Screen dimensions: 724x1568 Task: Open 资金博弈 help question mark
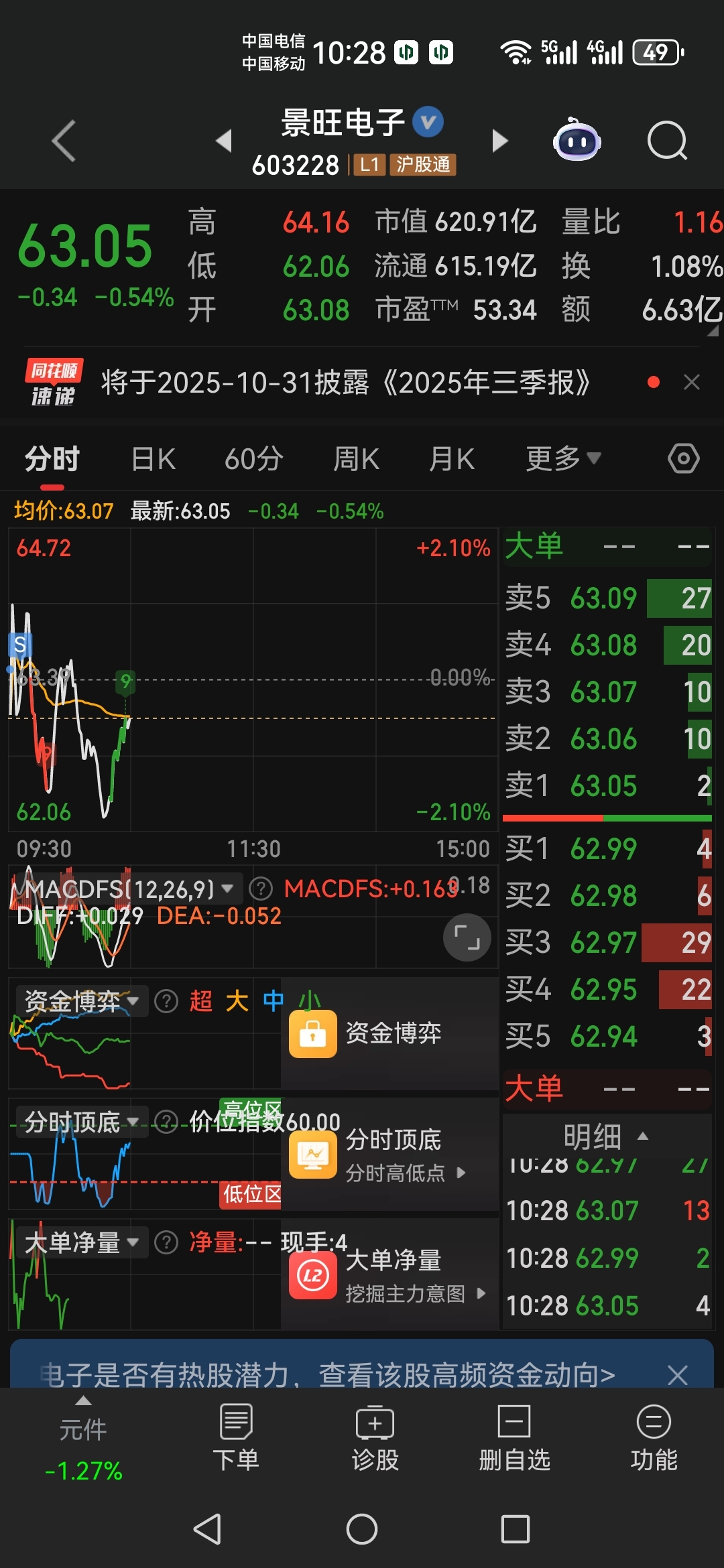coord(166,1001)
